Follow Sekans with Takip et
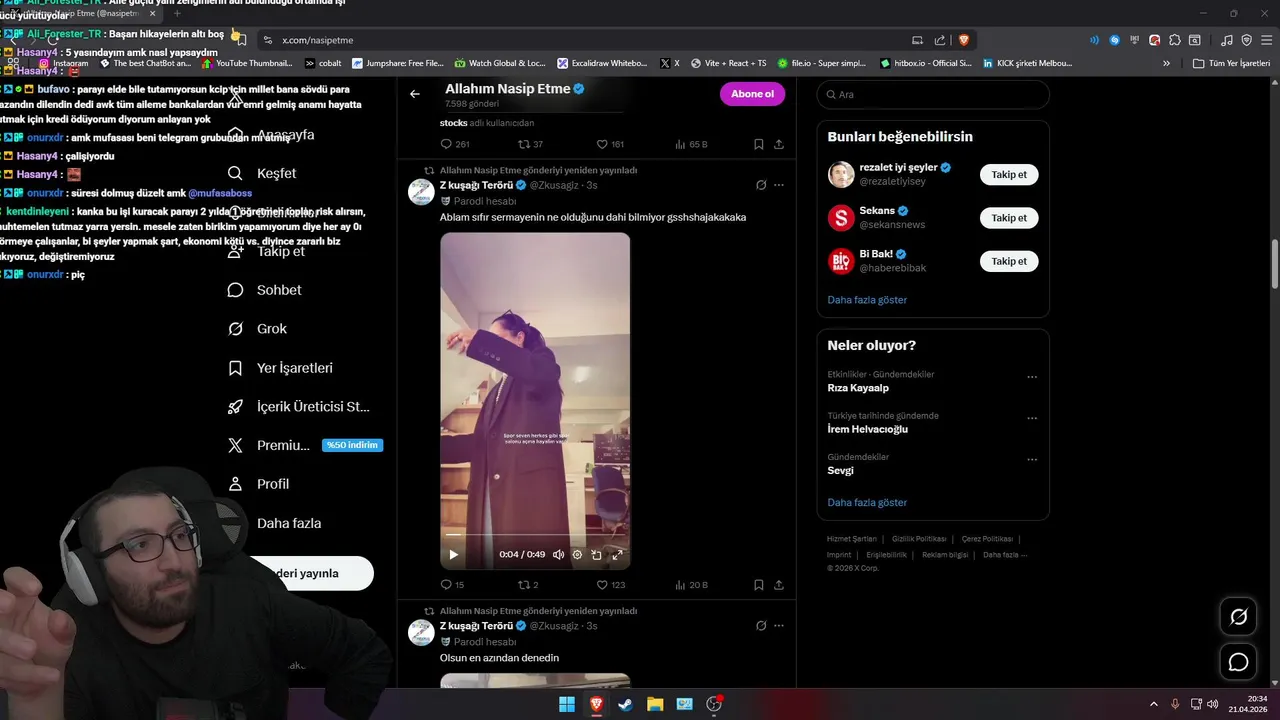This screenshot has width=1280, height=720. [x=1009, y=218]
